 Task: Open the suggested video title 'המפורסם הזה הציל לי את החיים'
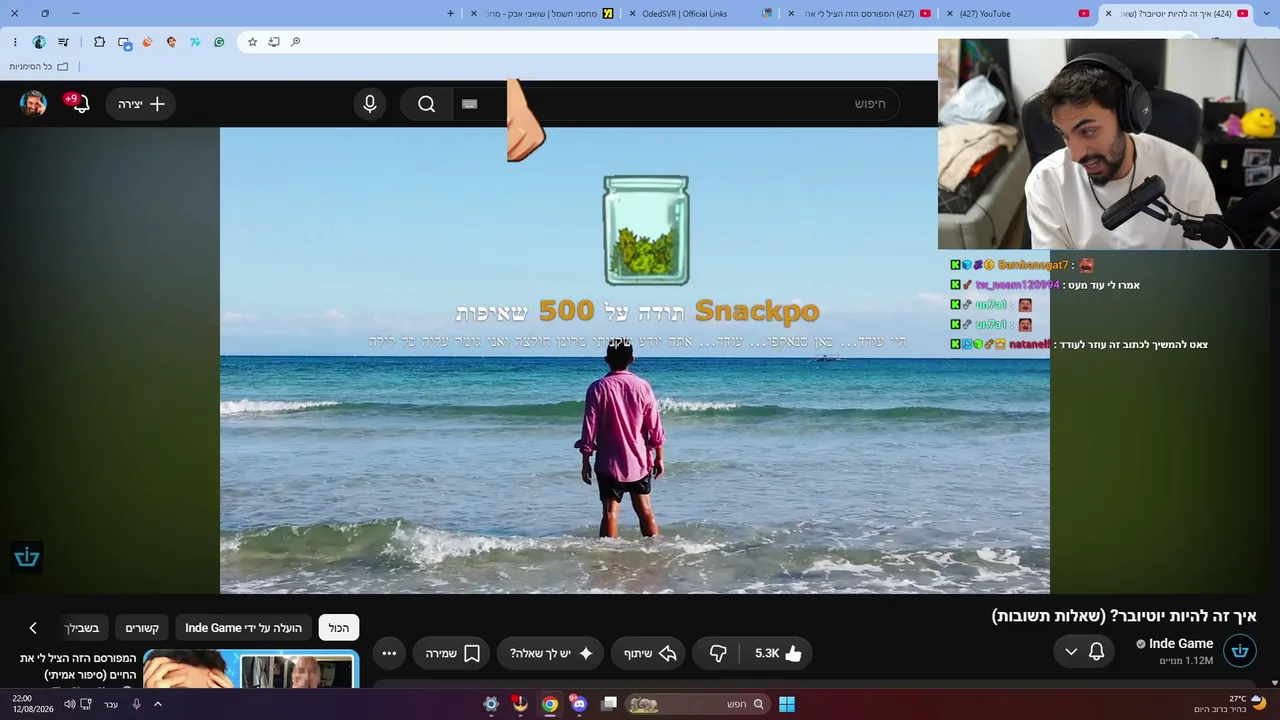78,667
